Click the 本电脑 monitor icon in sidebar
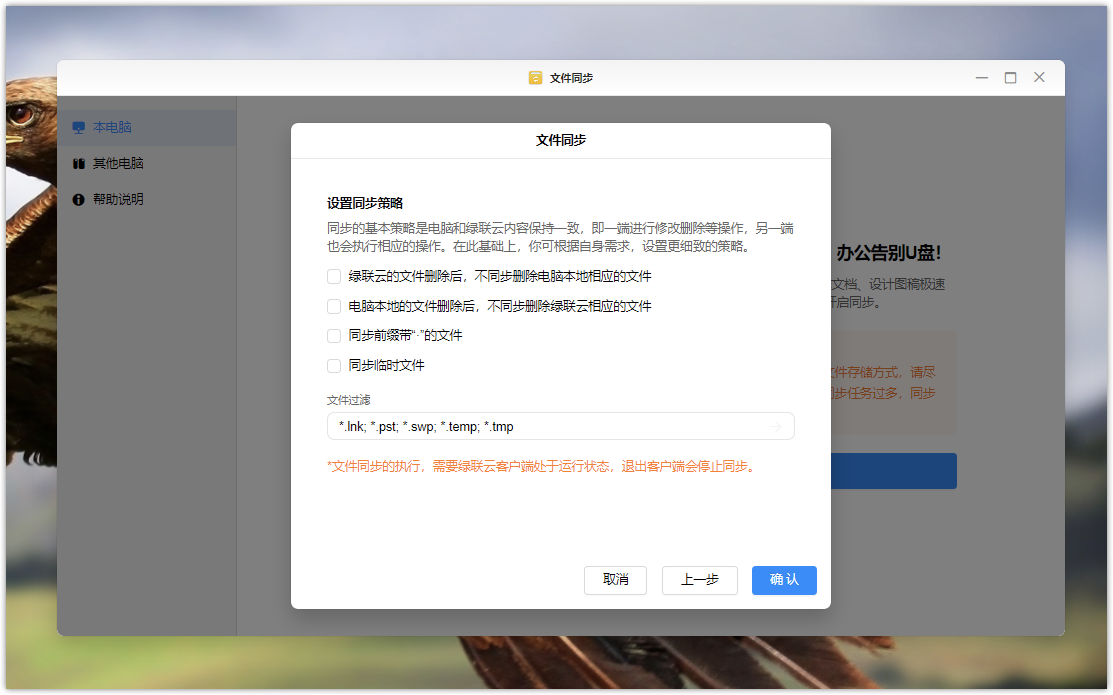Image resolution: width=1113 pixels, height=695 pixels. point(79,128)
